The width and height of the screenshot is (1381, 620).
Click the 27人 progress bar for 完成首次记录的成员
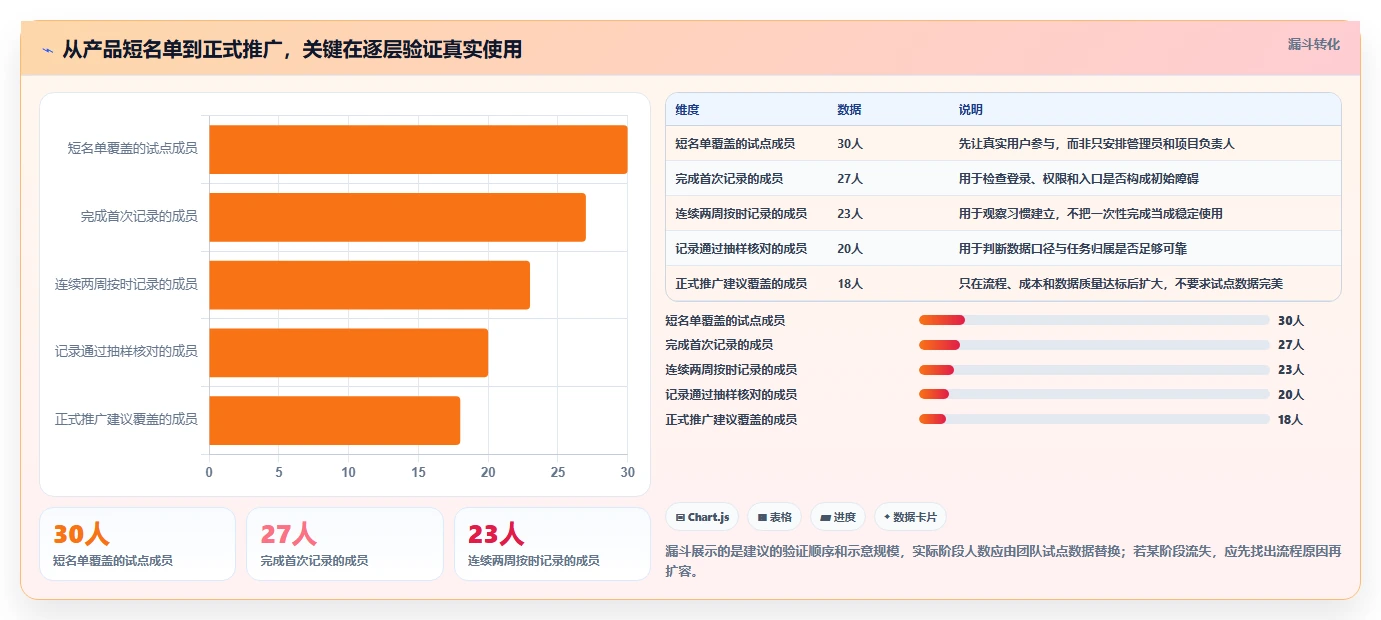click(1094, 345)
